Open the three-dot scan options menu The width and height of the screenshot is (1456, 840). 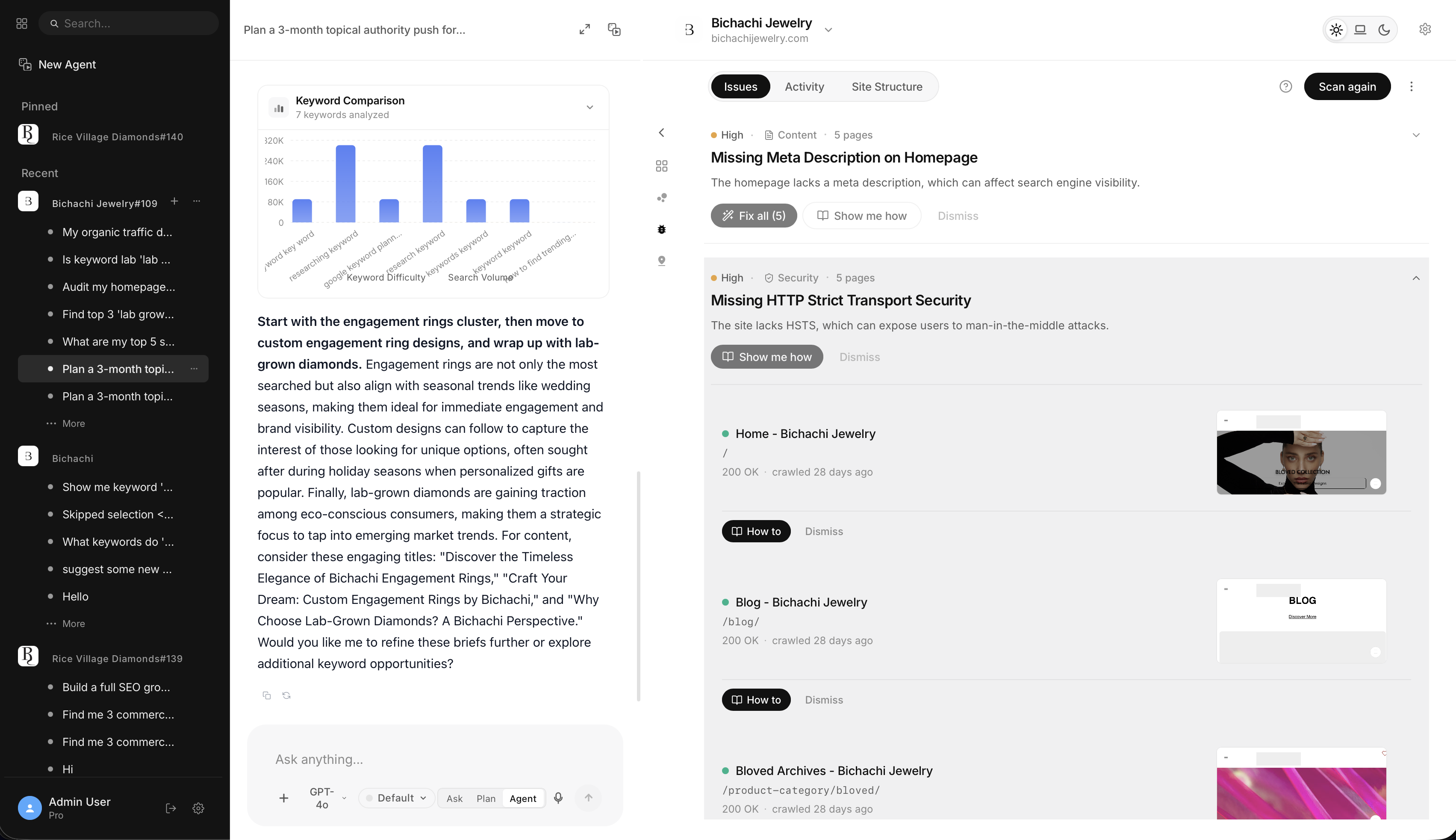click(1412, 86)
